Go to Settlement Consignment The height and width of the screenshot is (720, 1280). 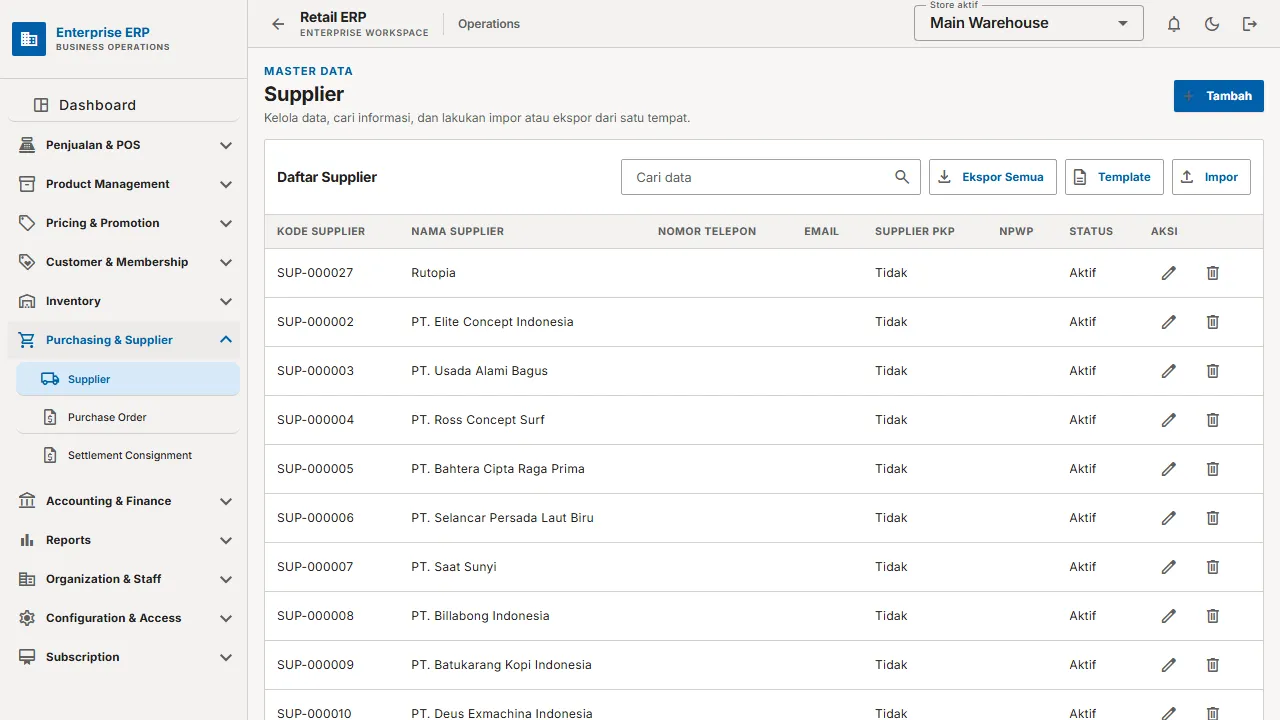coord(128,455)
